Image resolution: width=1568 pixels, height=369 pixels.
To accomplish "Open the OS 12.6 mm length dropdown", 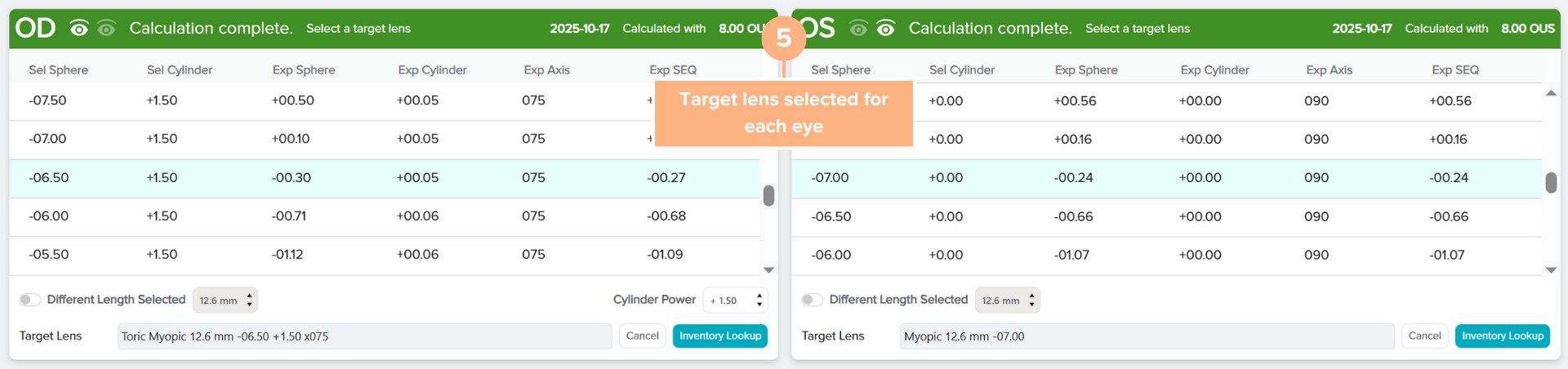I will (x=1008, y=300).
